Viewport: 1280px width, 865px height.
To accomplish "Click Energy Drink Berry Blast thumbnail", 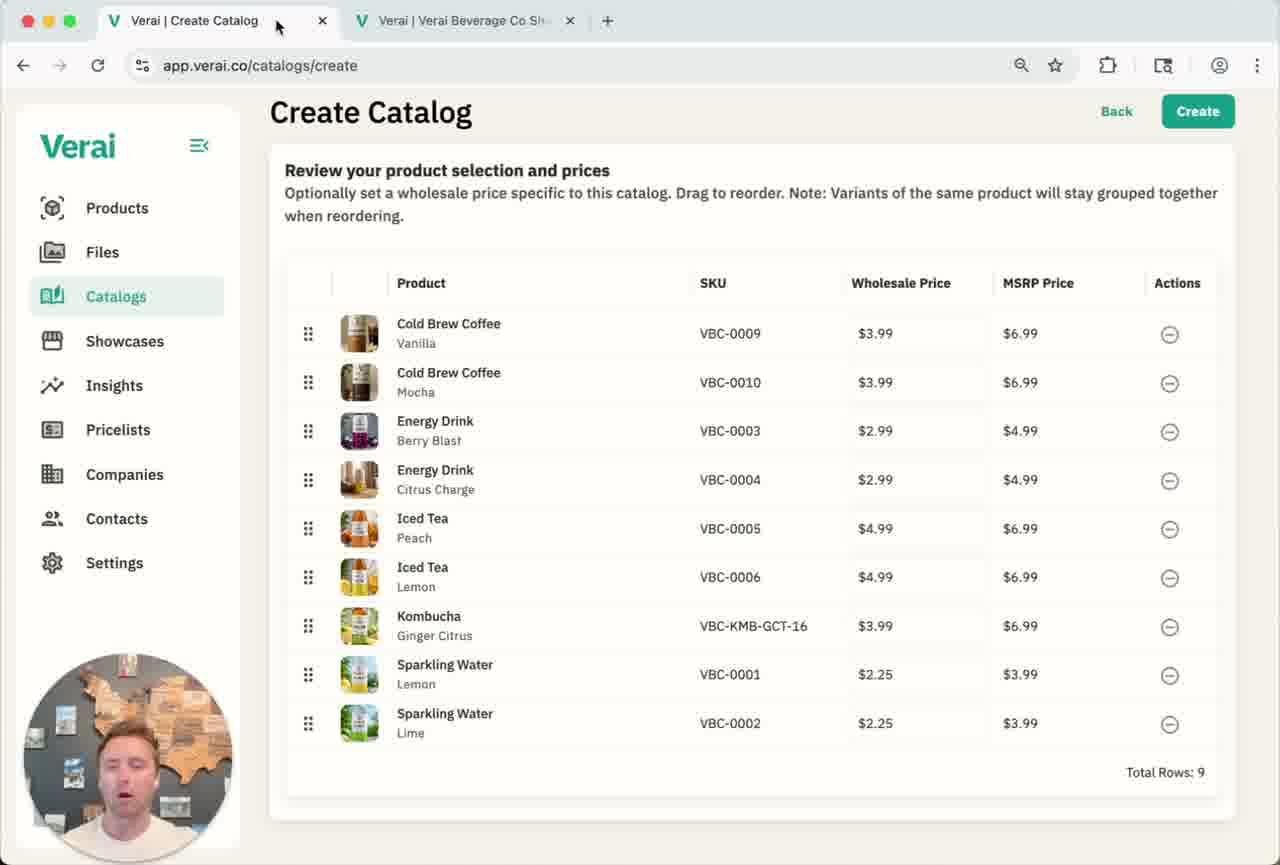I will point(359,431).
